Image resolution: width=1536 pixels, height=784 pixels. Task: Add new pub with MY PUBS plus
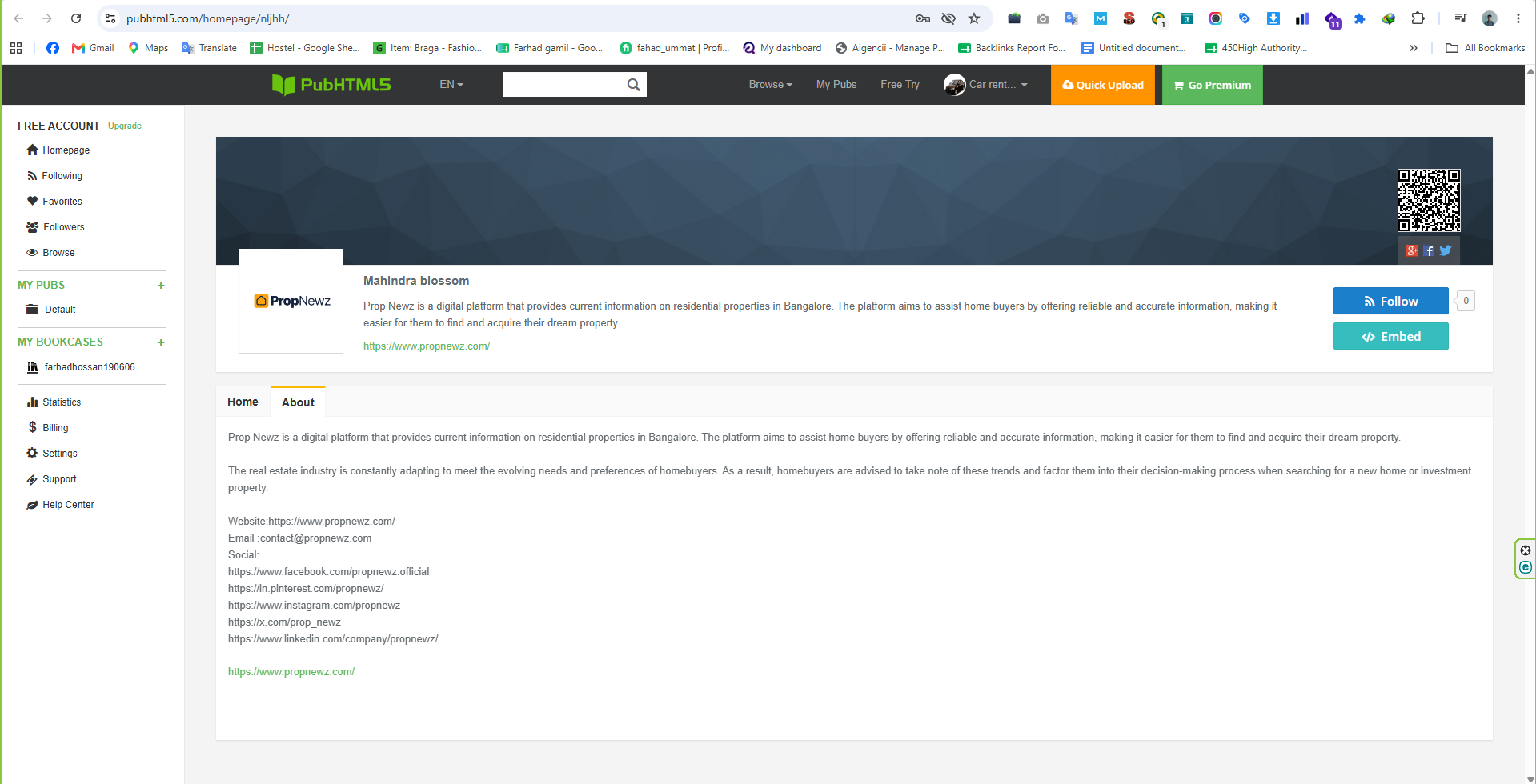click(161, 286)
